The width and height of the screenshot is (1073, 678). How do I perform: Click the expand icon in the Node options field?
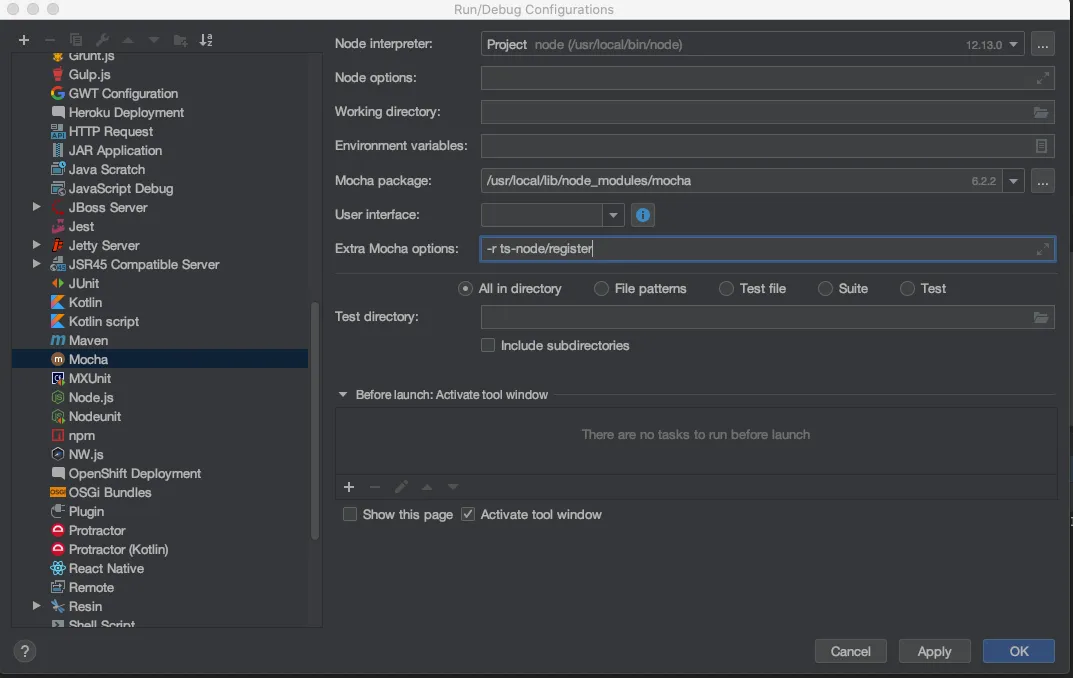pos(1042,78)
